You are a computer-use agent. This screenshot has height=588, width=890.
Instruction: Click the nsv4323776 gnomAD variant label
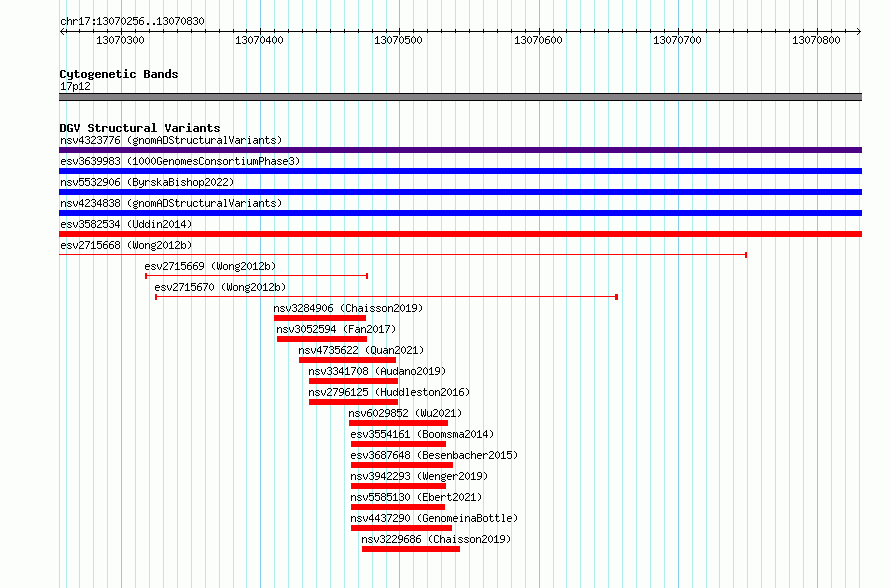171,140
